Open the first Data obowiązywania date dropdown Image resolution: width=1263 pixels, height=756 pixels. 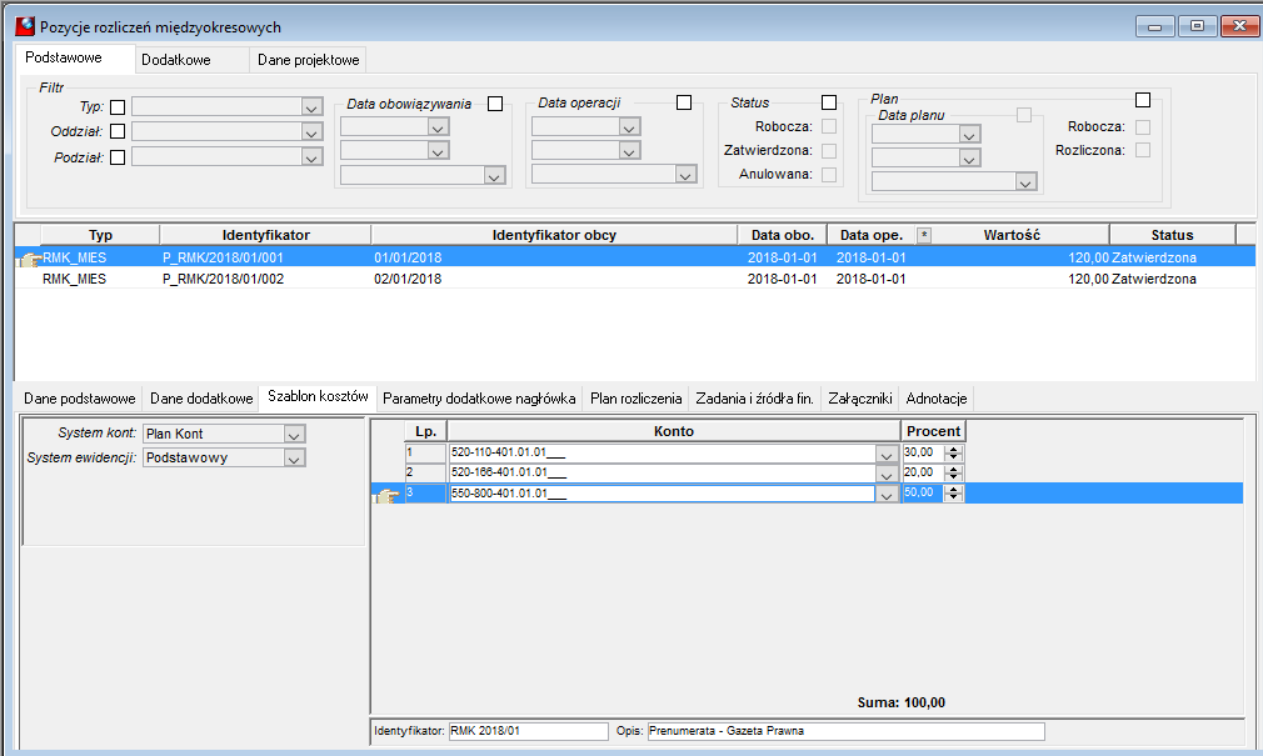point(438,127)
